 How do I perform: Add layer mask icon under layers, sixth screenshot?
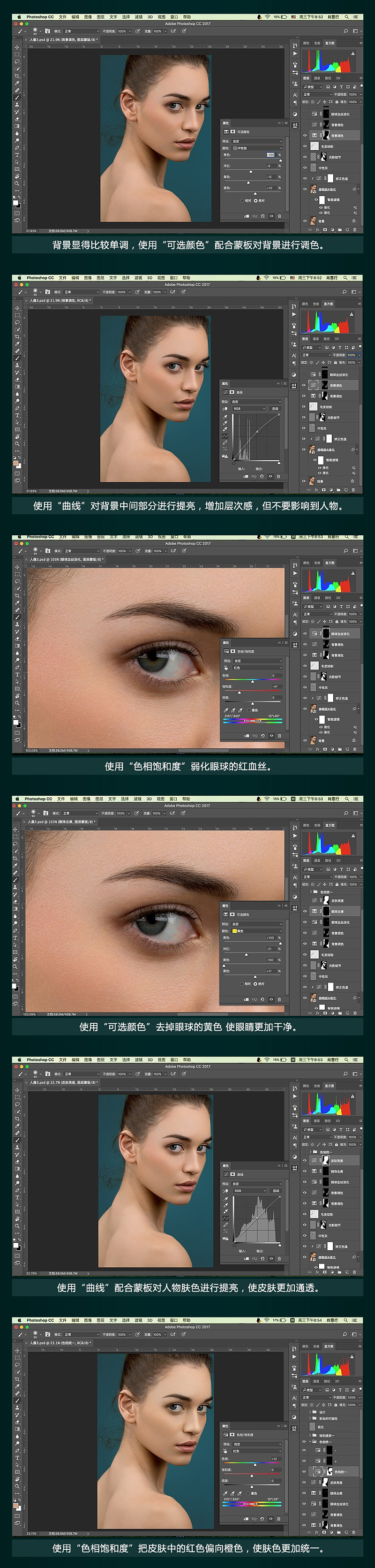click(324, 1532)
